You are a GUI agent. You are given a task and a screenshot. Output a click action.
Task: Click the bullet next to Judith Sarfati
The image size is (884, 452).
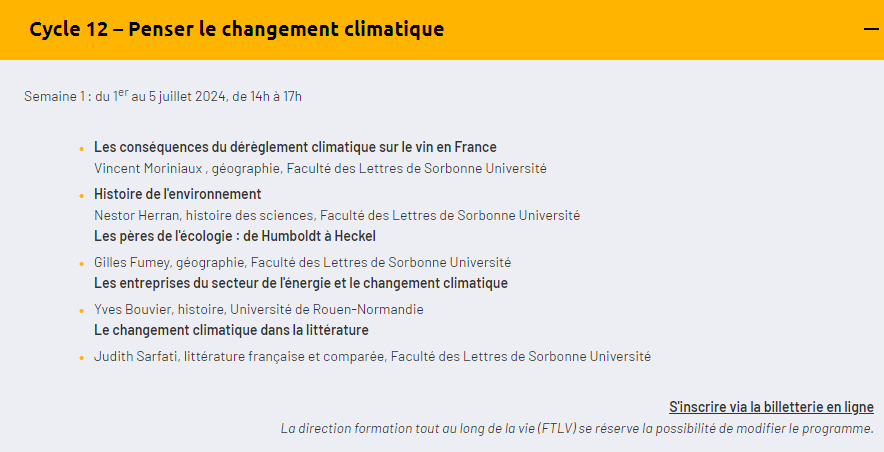[x=82, y=358]
